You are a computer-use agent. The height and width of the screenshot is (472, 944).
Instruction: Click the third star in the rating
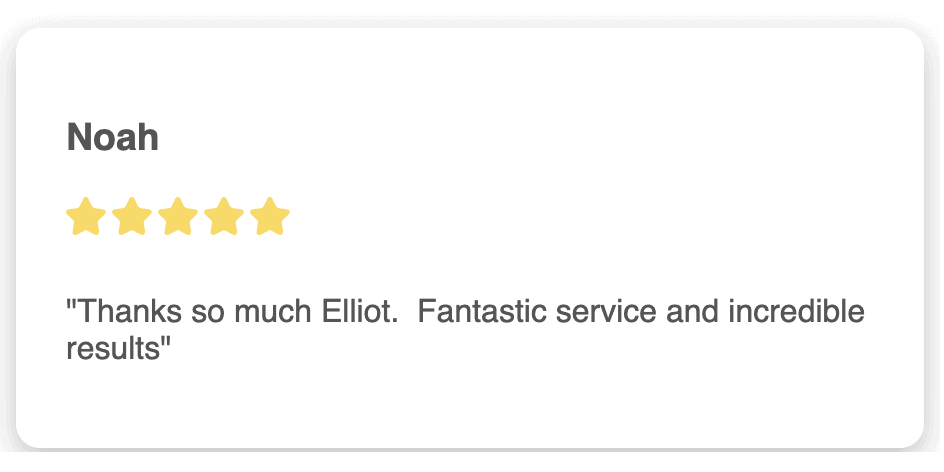[178, 216]
